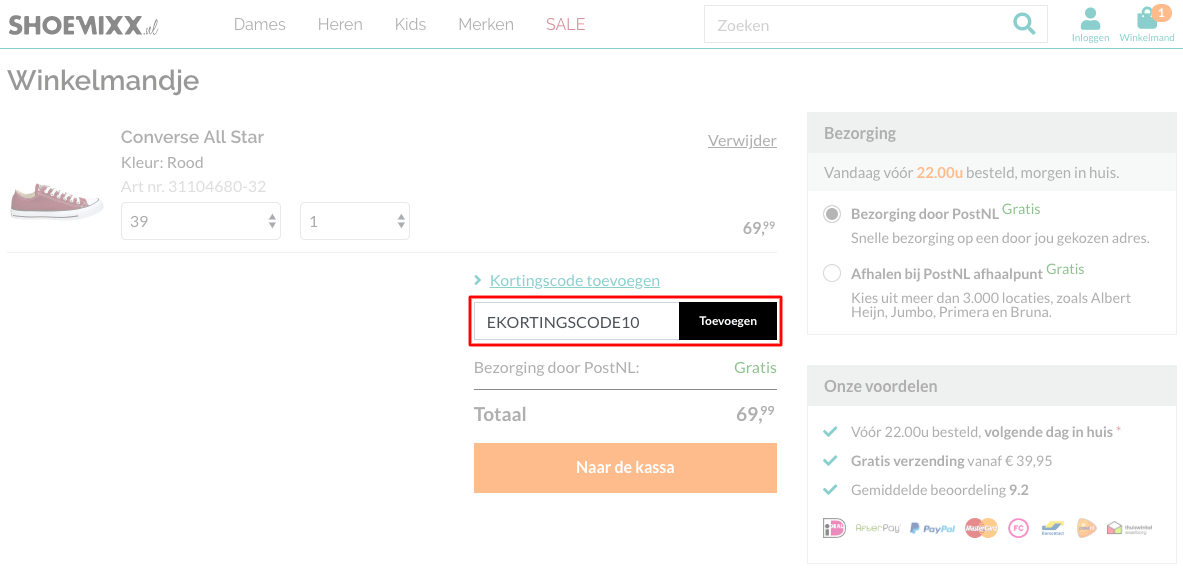Click the PayPal payment icon
1183x571 pixels.
[933, 528]
